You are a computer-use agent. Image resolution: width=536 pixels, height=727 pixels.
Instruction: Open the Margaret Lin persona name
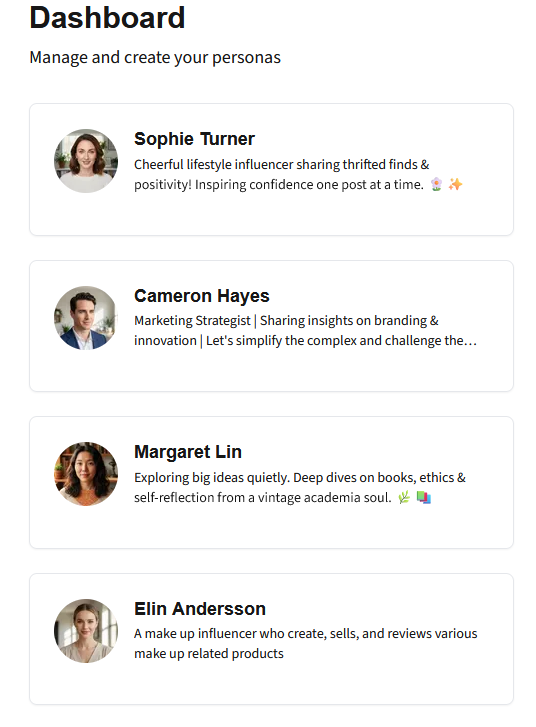[x=188, y=452]
